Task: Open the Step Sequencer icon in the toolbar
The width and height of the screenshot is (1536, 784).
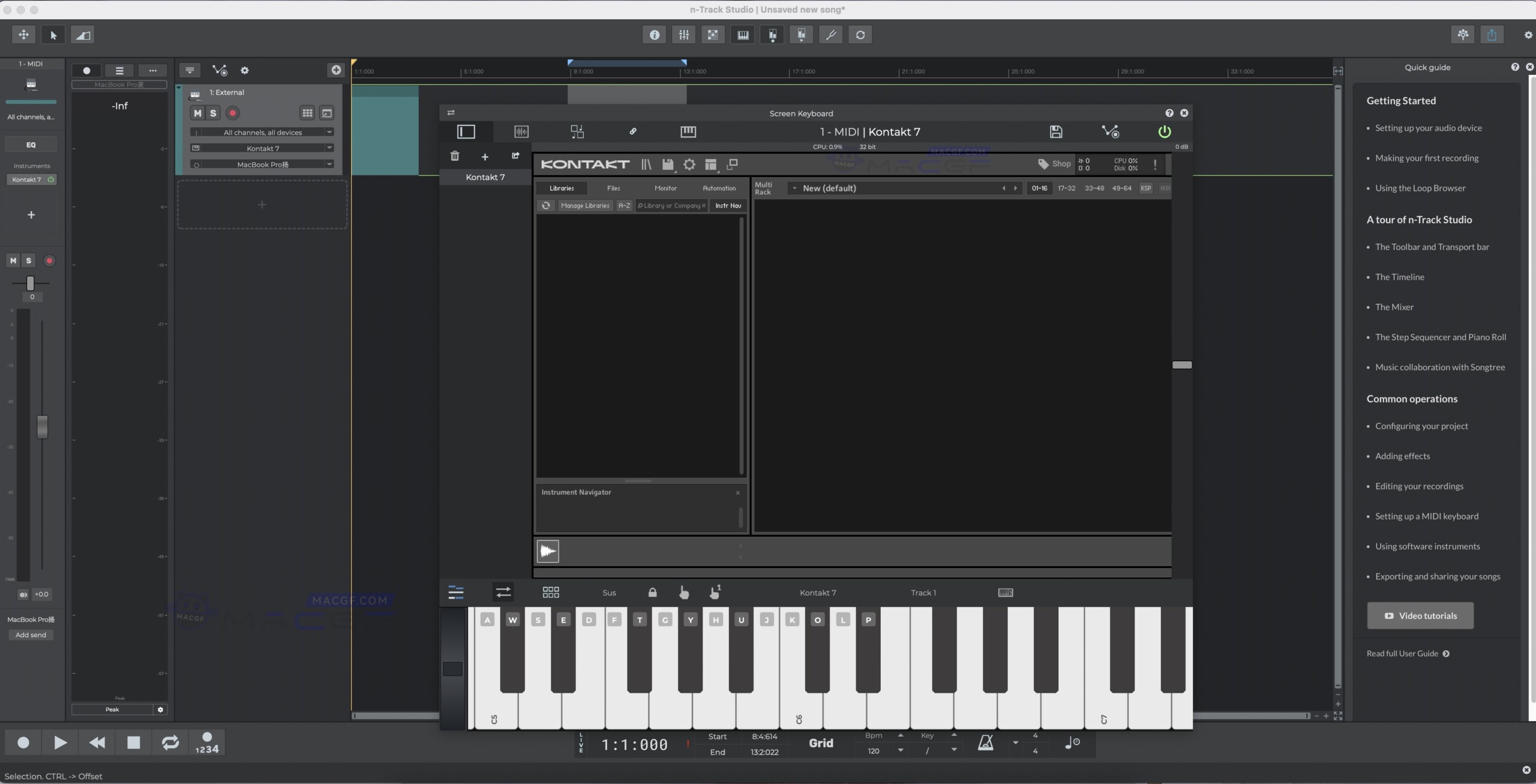Action: point(713,35)
